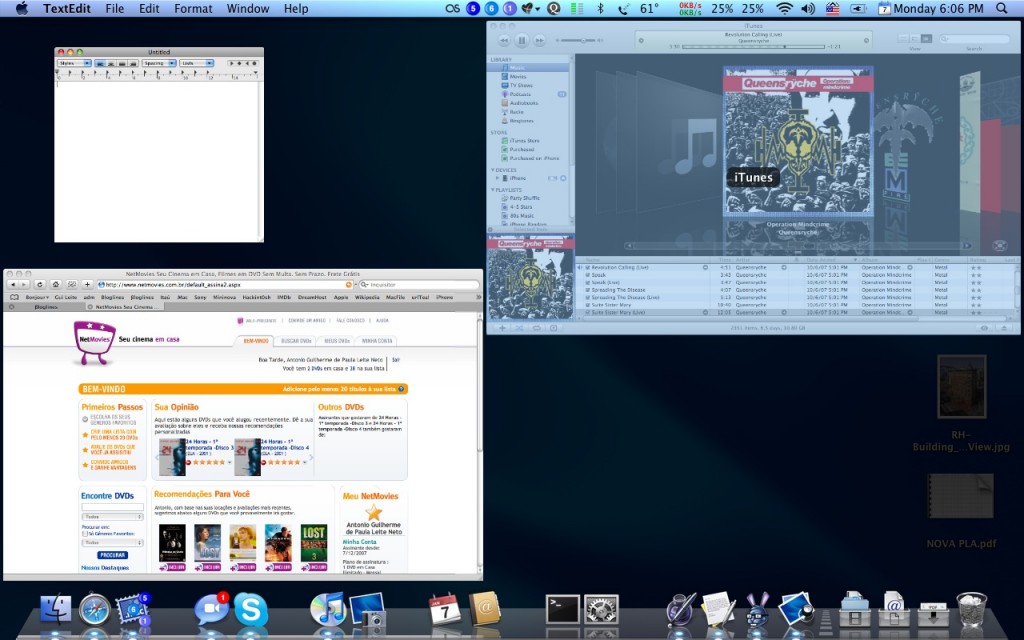Image resolution: width=1024 pixels, height=640 pixels.
Task: Expand the iPhone device in iTunes sidebar
Action: [498, 178]
